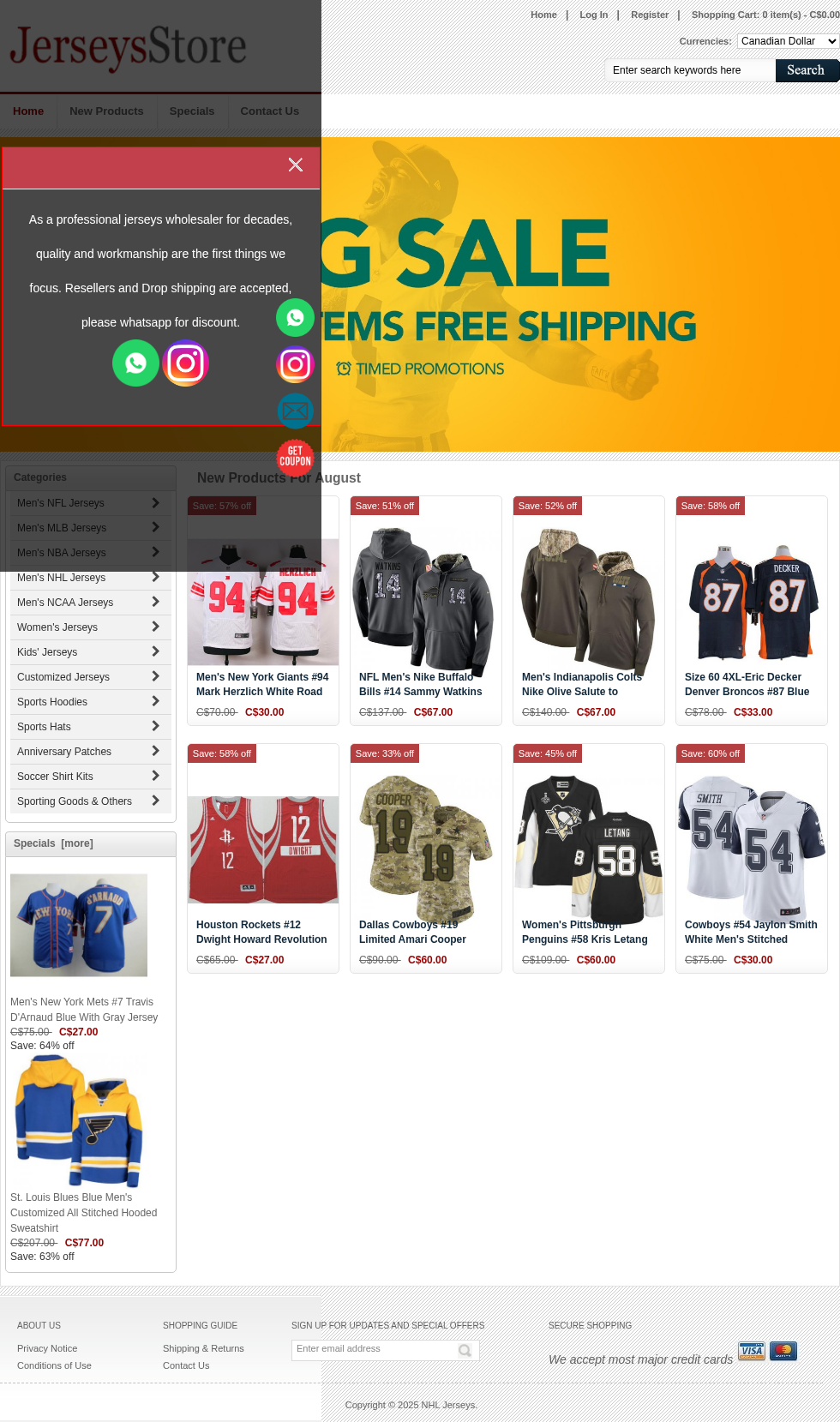Open the Canadian Dollar currency dropdown
This screenshot has height=1422, width=840.
tap(788, 41)
